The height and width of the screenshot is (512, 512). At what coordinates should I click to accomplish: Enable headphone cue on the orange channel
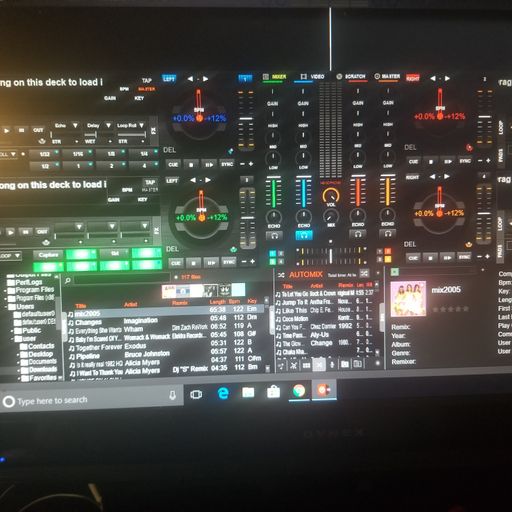click(x=388, y=234)
